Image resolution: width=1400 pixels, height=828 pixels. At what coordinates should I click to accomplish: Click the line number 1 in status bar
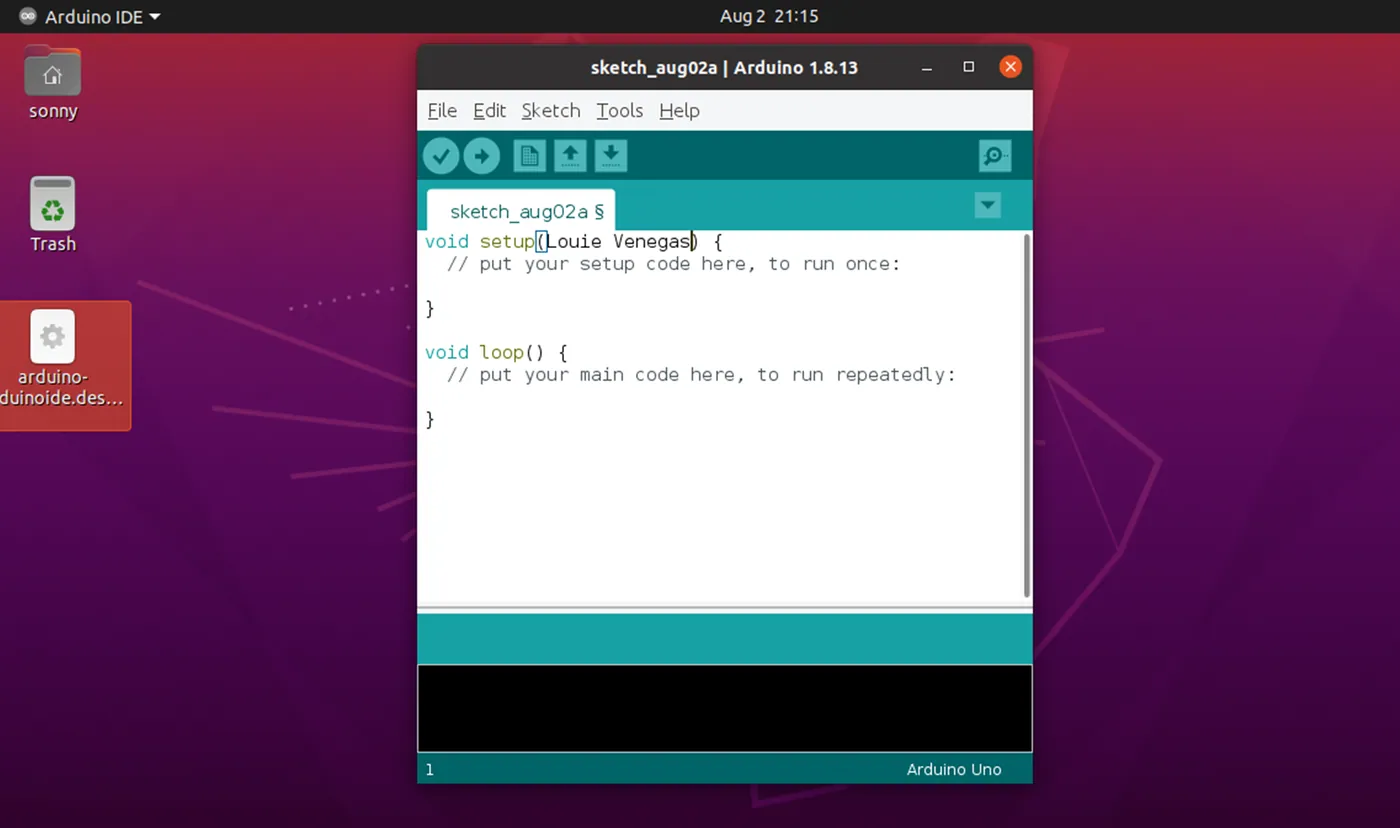tap(430, 770)
